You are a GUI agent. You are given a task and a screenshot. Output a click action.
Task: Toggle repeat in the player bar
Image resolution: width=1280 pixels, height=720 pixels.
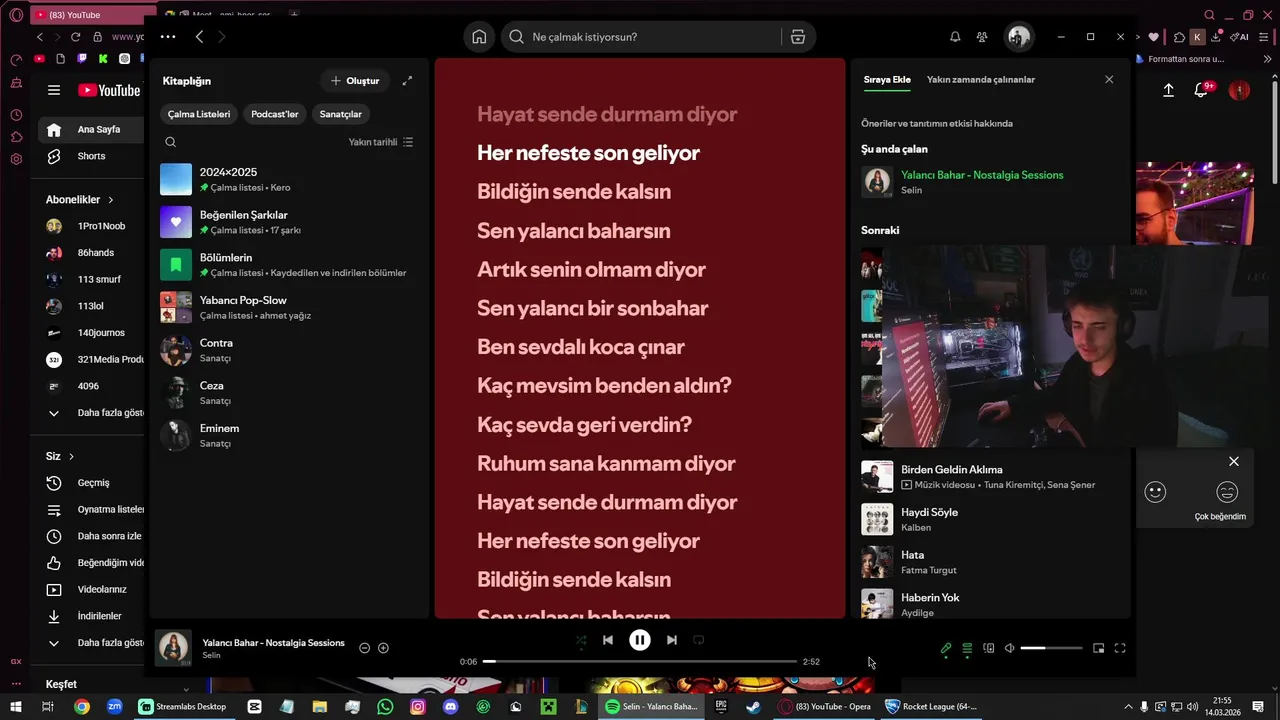[x=699, y=640]
